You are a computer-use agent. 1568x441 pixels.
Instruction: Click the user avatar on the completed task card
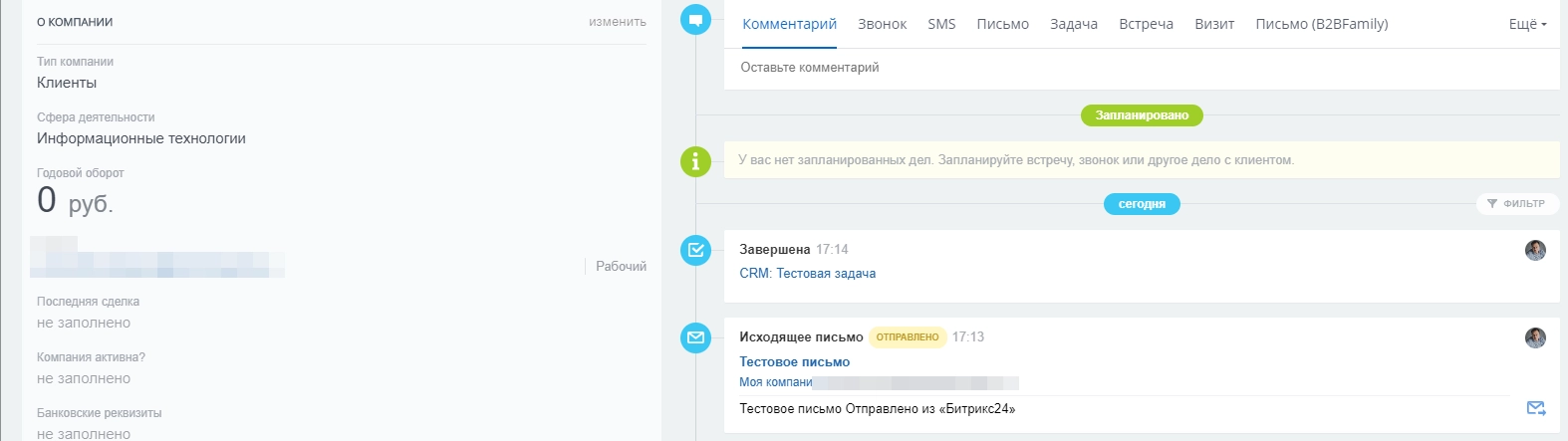click(x=1535, y=250)
